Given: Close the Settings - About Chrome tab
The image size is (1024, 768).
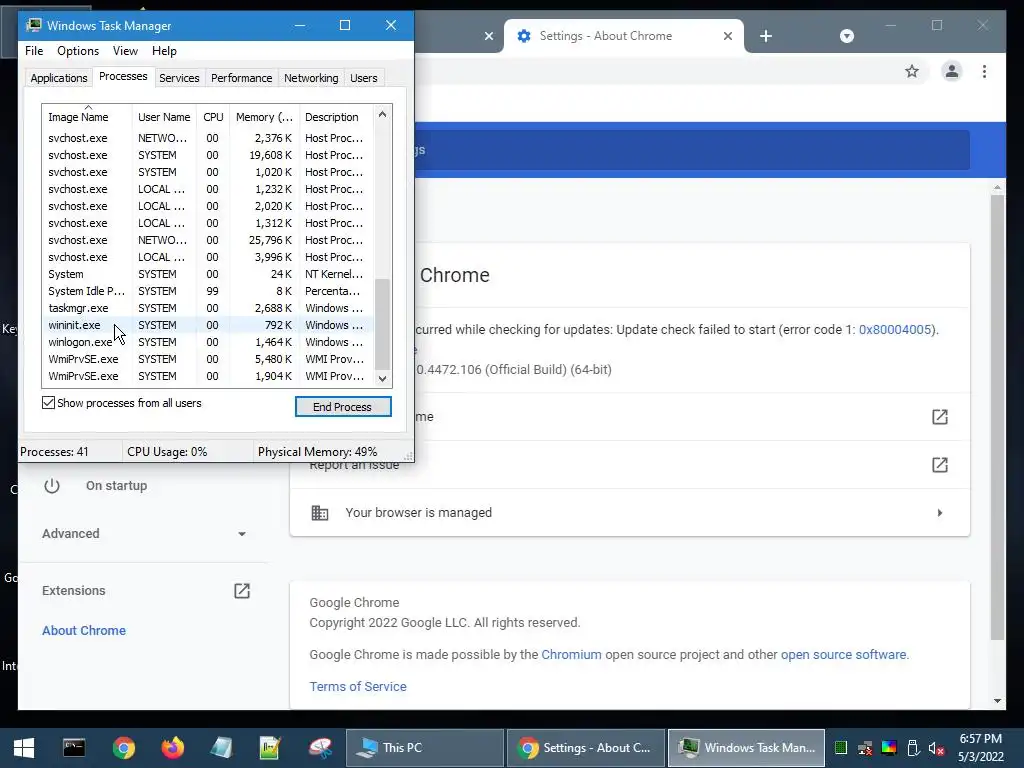Looking at the screenshot, I should point(728,36).
